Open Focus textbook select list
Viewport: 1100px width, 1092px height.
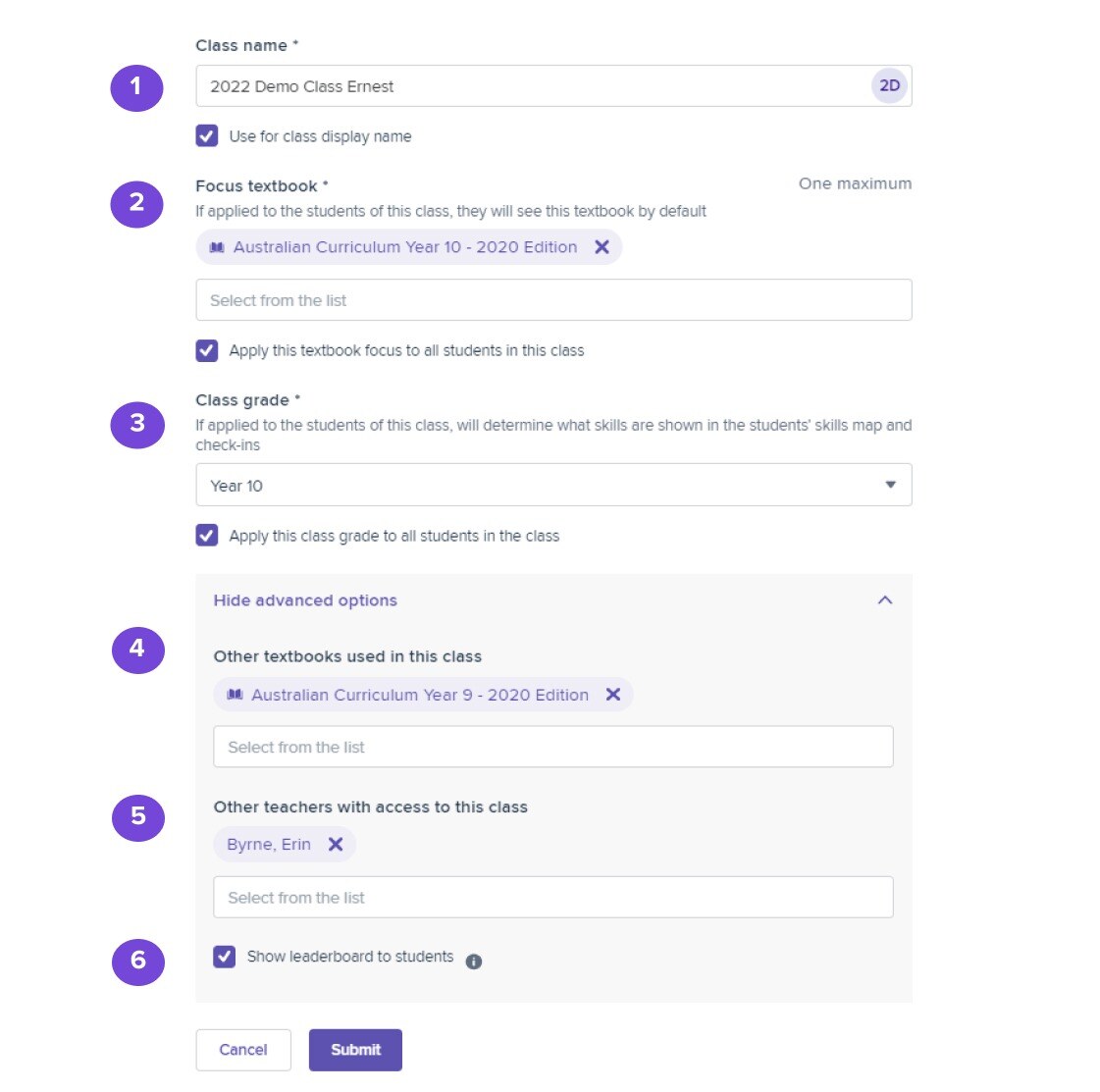click(x=553, y=300)
